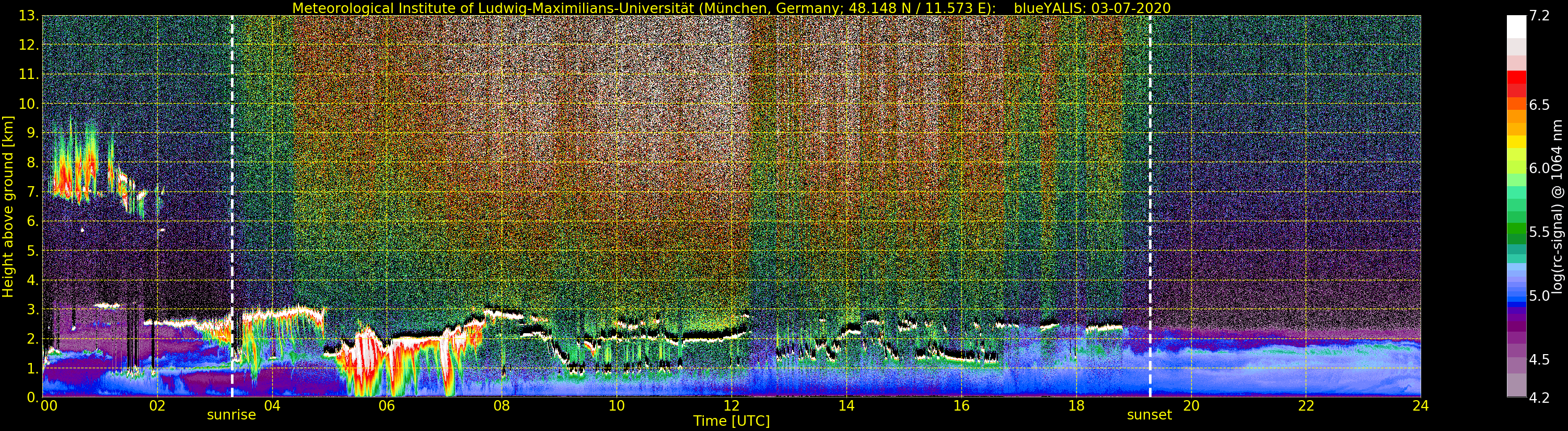Click the 'Height above ground [km]' axis label
Image resolution: width=1568 pixels, height=431 pixels.
8,207
